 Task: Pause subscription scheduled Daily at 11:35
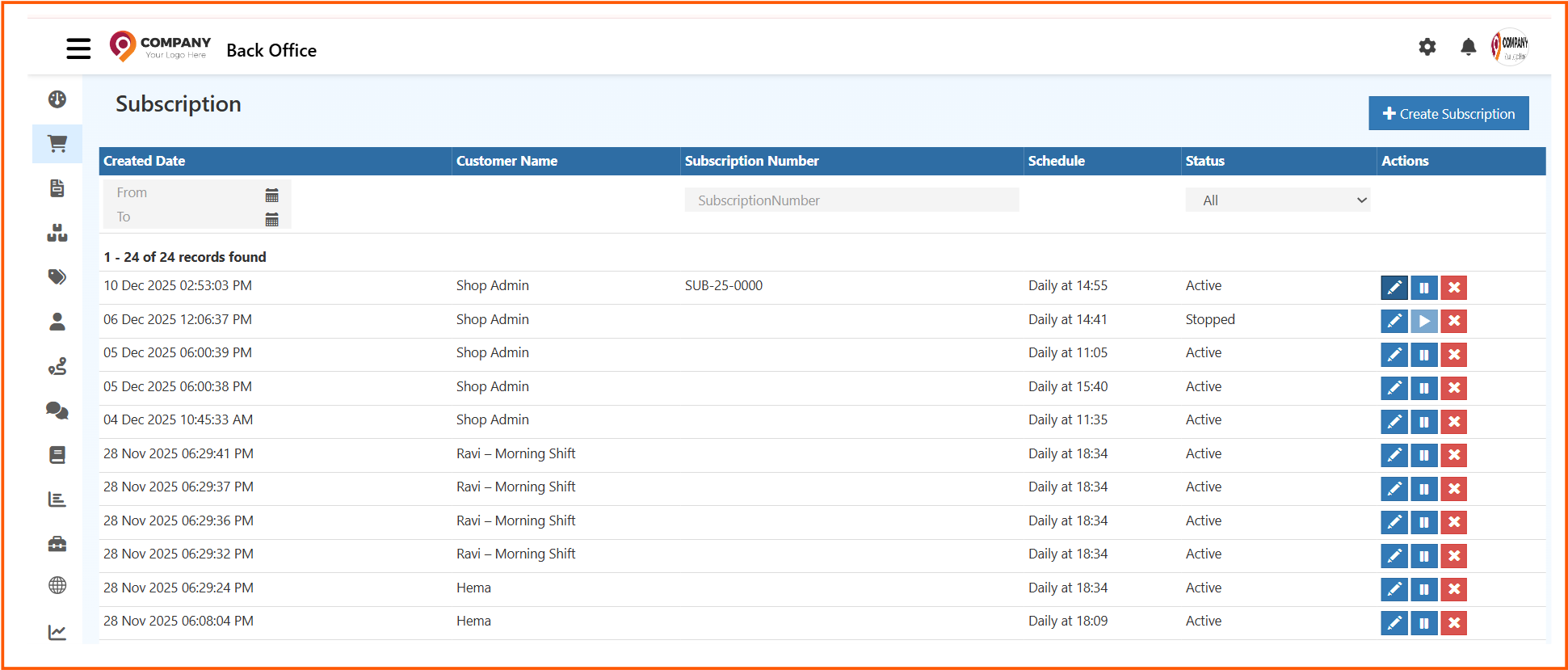pyautogui.click(x=1424, y=422)
